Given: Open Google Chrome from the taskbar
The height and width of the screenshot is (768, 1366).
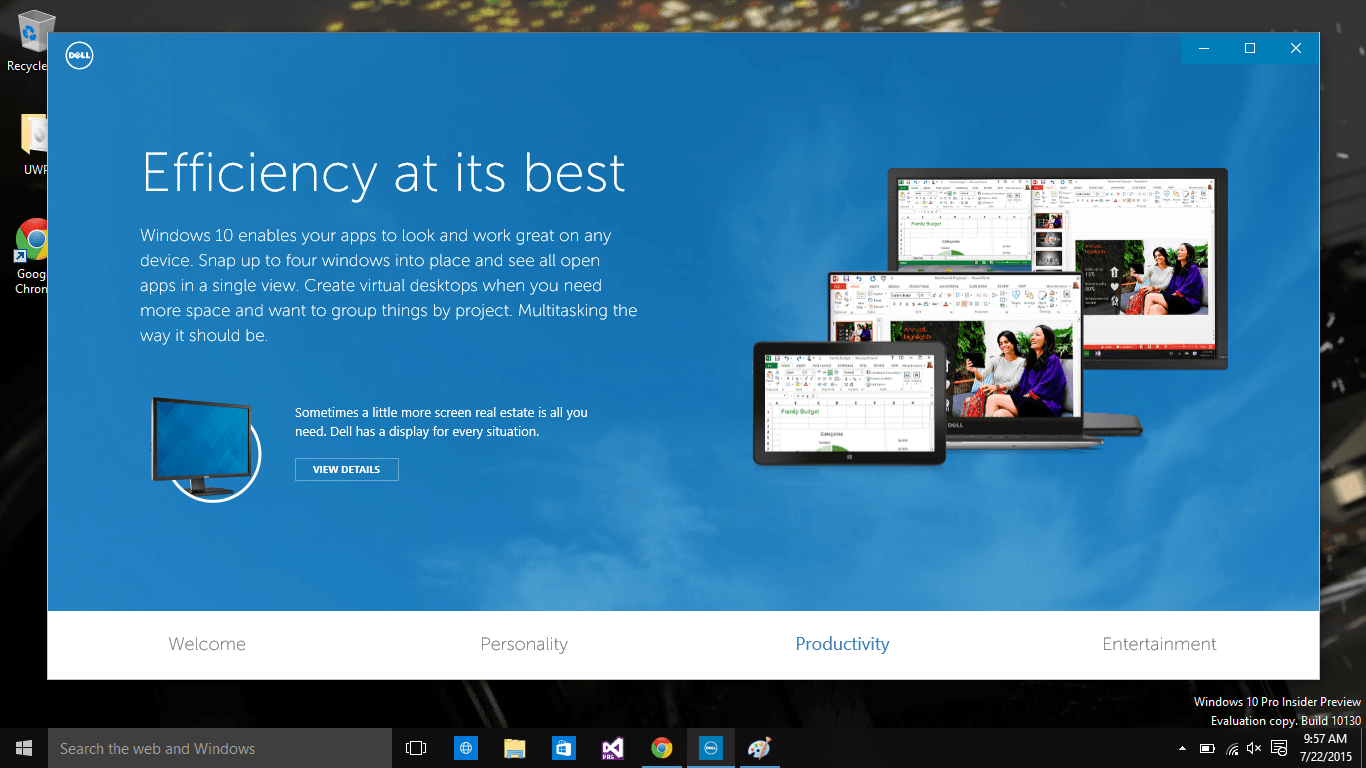Looking at the screenshot, I should pyautogui.click(x=661, y=747).
